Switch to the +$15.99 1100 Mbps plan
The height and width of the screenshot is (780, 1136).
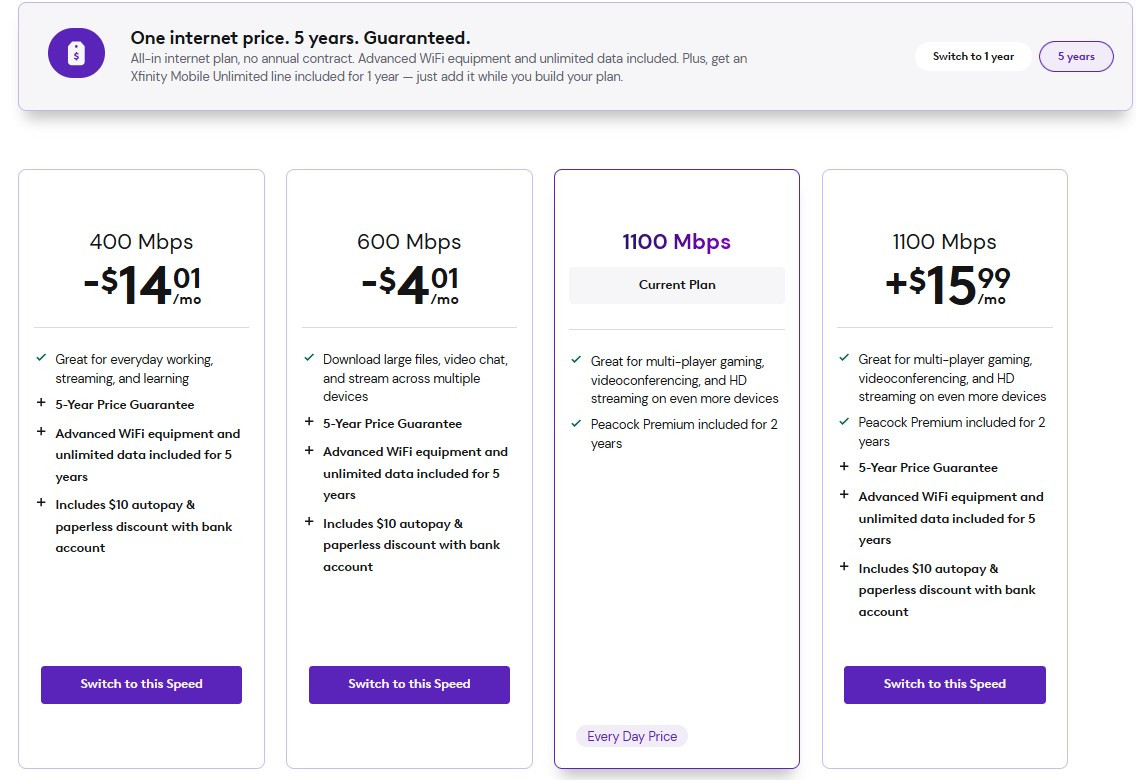[945, 684]
